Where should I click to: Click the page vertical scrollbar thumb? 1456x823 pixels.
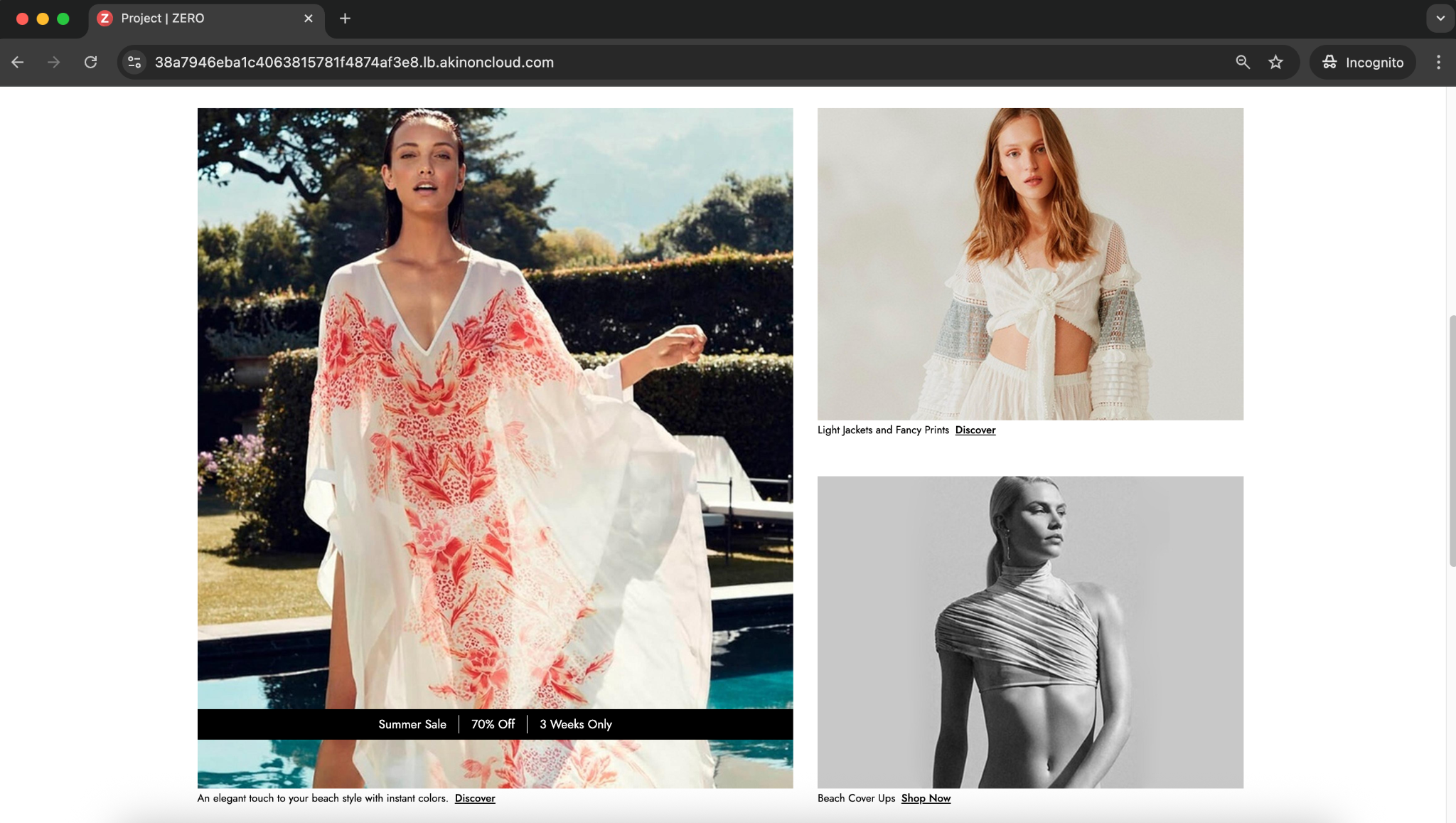point(1451,441)
